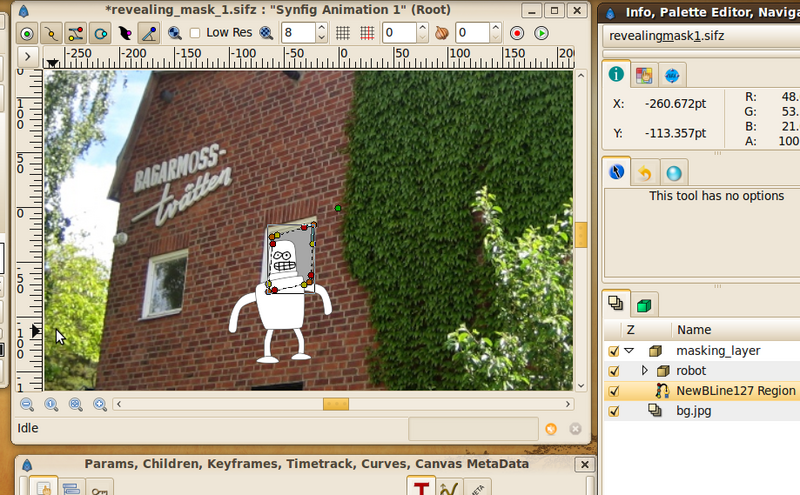Open the revealingmask1.sifz canvas selector
The image size is (800, 495).
[701, 36]
